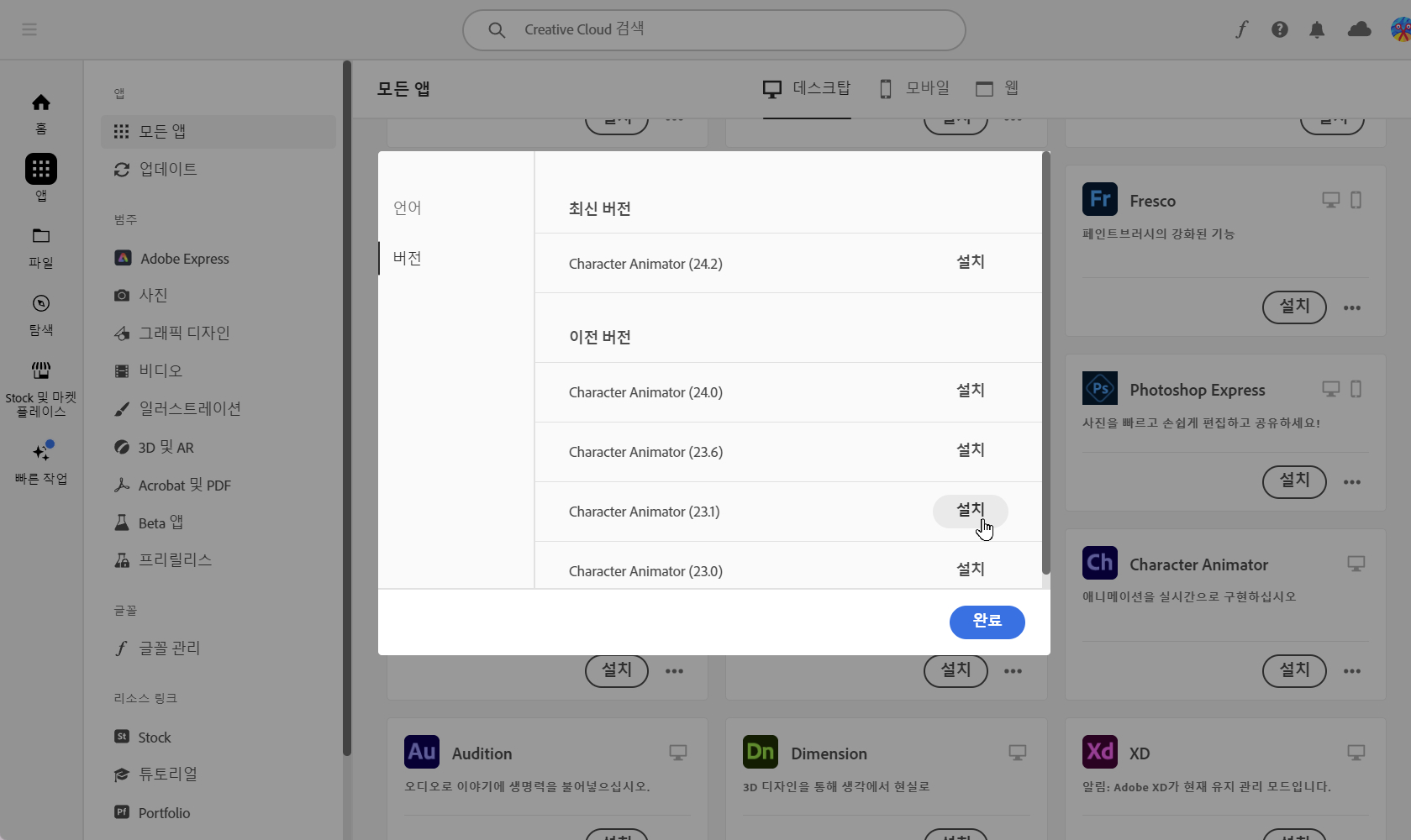Viewport: 1411px width, 840px height.
Task: Choose Graphic design category
Action: (x=218, y=333)
